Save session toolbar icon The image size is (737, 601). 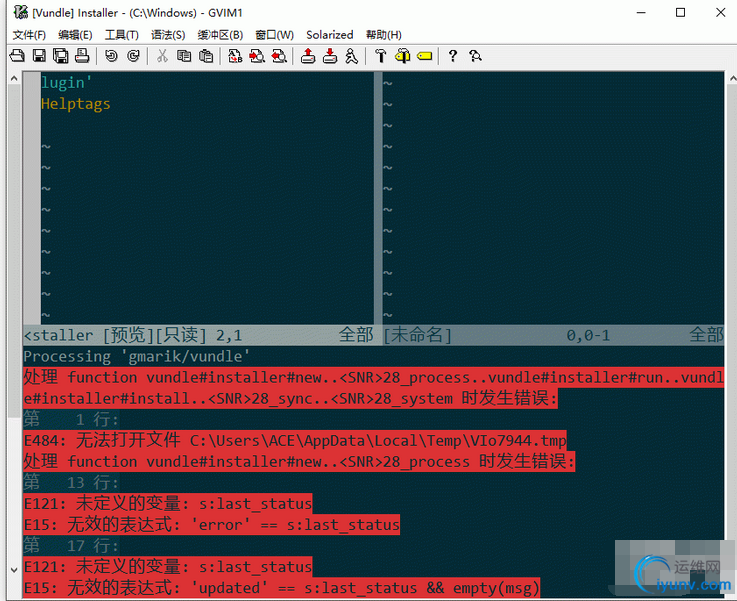click(x=330, y=56)
